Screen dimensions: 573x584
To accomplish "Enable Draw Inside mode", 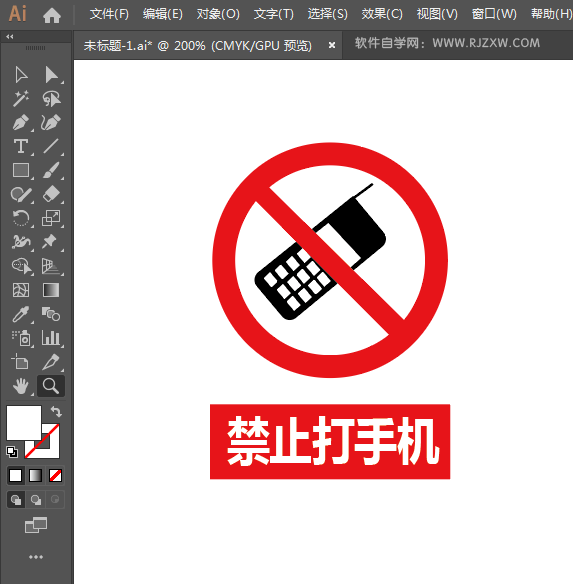I will tap(55, 499).
